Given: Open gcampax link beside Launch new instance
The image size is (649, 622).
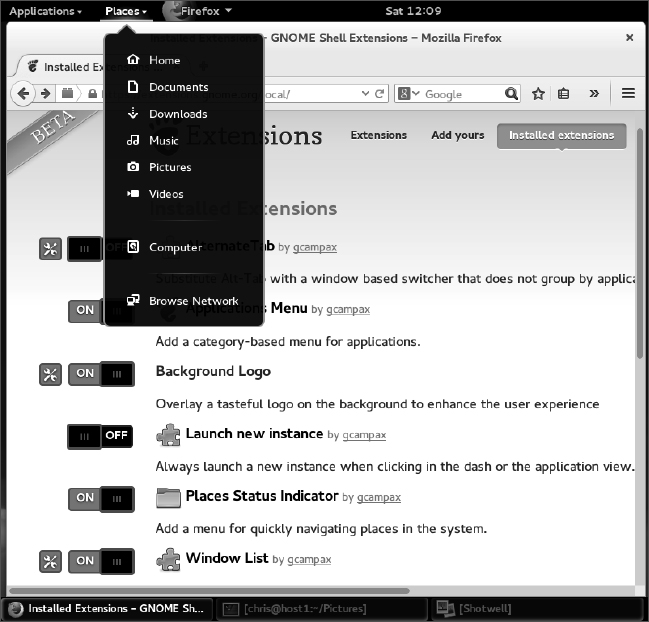Looking at the screenshot, I should pyautogui.click(x=364, y=435).
